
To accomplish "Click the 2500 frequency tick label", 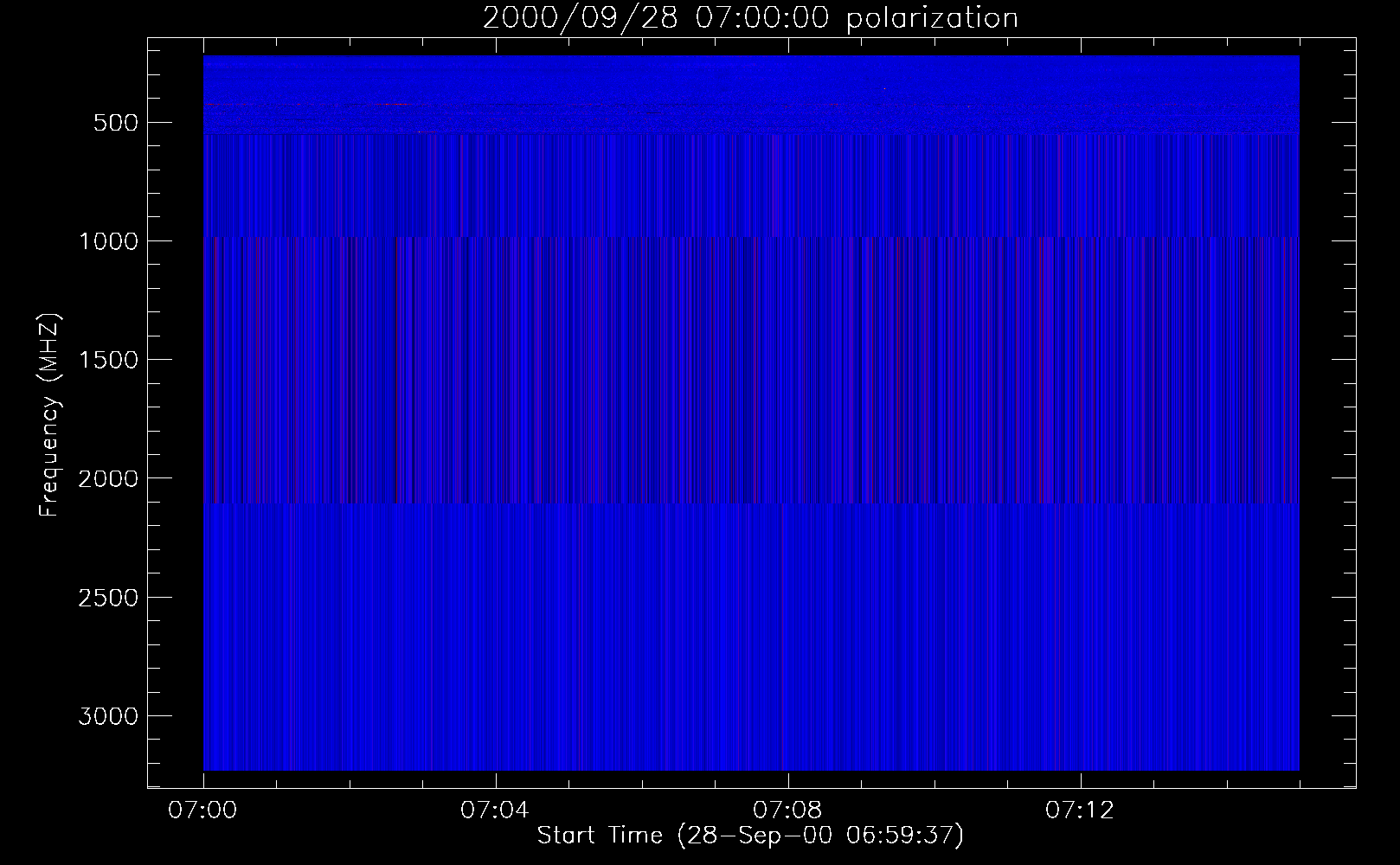I will click(108, 598).
